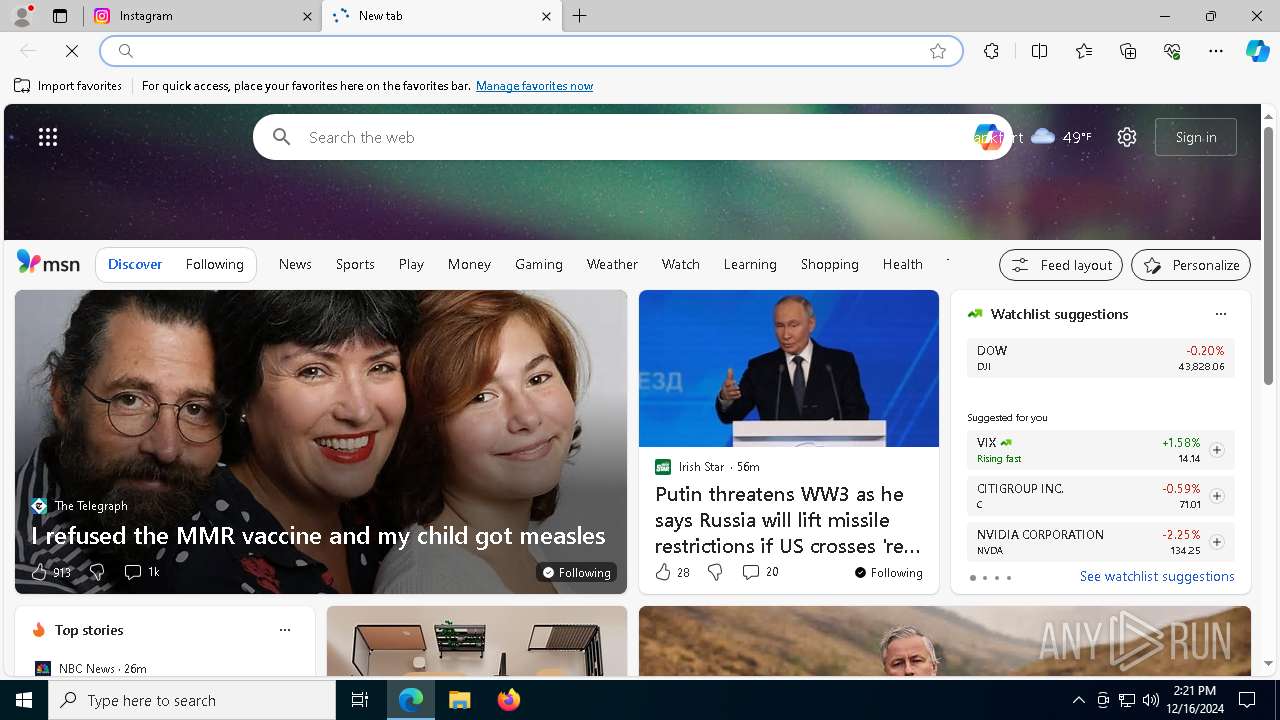
Task: Open Feed layout options
Action: coord(1061,265)
